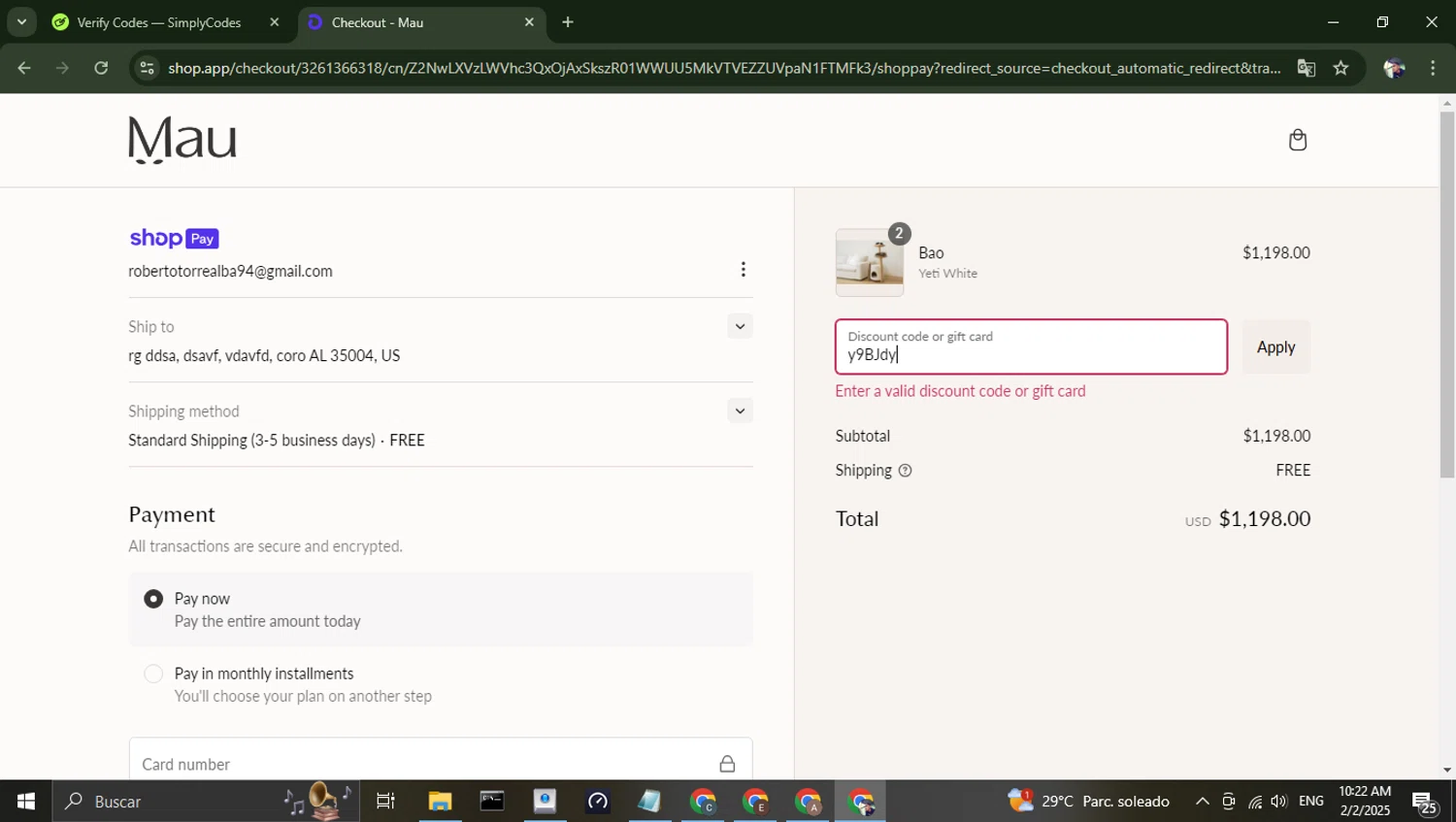Open Chrome profile avatar
Viewport: 1456px width, 822px height.
pyautogui.click(x=1394, y=68)
